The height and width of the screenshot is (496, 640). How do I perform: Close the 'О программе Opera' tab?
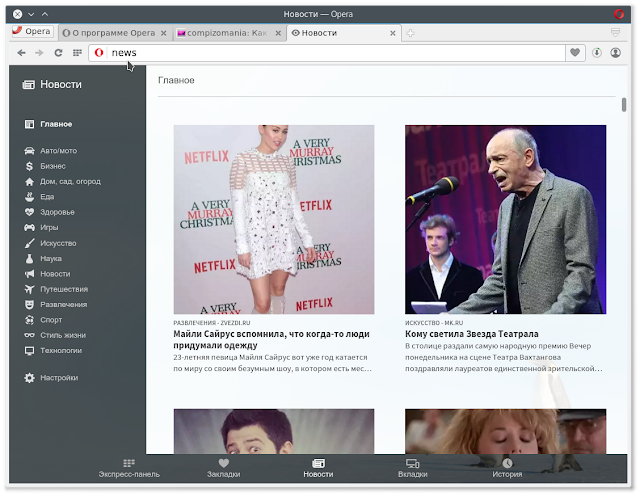pos(164,33)
